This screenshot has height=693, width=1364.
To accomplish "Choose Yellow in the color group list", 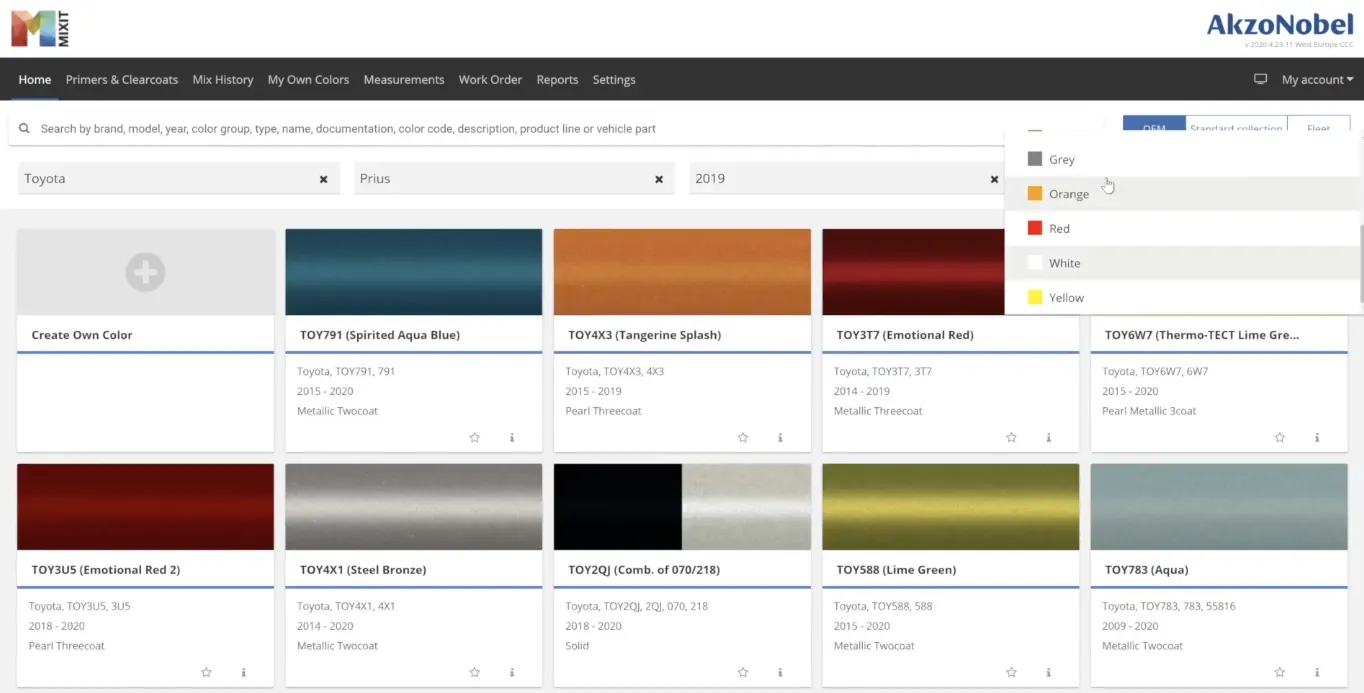I will click(1066, 298).
